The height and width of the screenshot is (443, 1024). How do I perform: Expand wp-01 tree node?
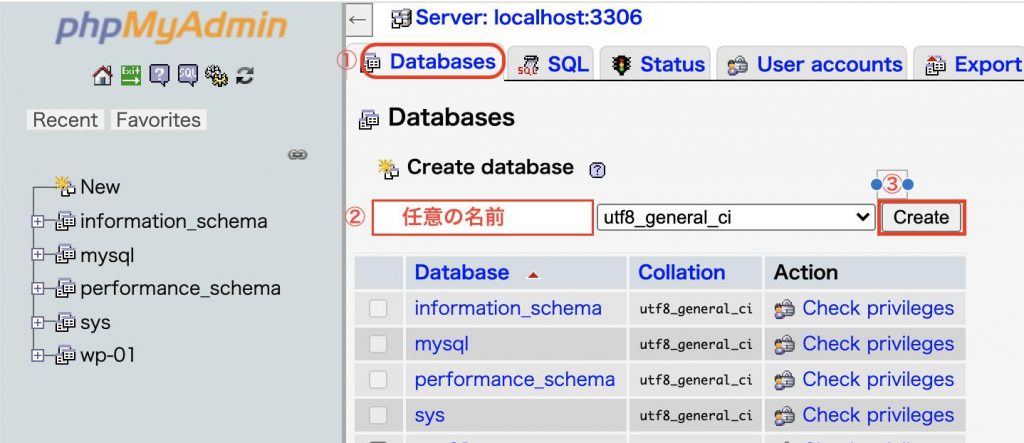(38, 355)
